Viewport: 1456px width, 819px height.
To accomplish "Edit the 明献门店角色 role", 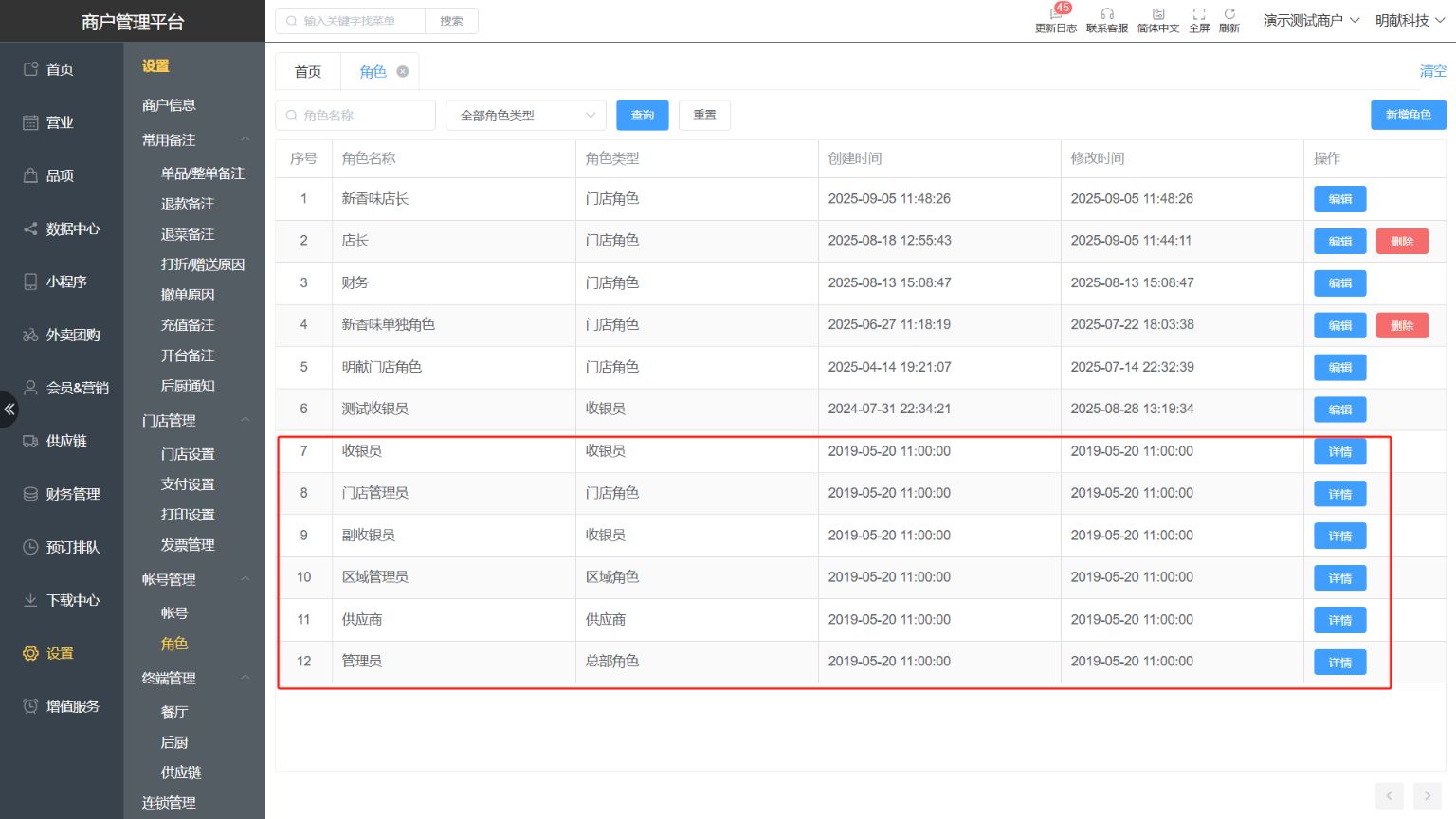I will click(1340, 368).
